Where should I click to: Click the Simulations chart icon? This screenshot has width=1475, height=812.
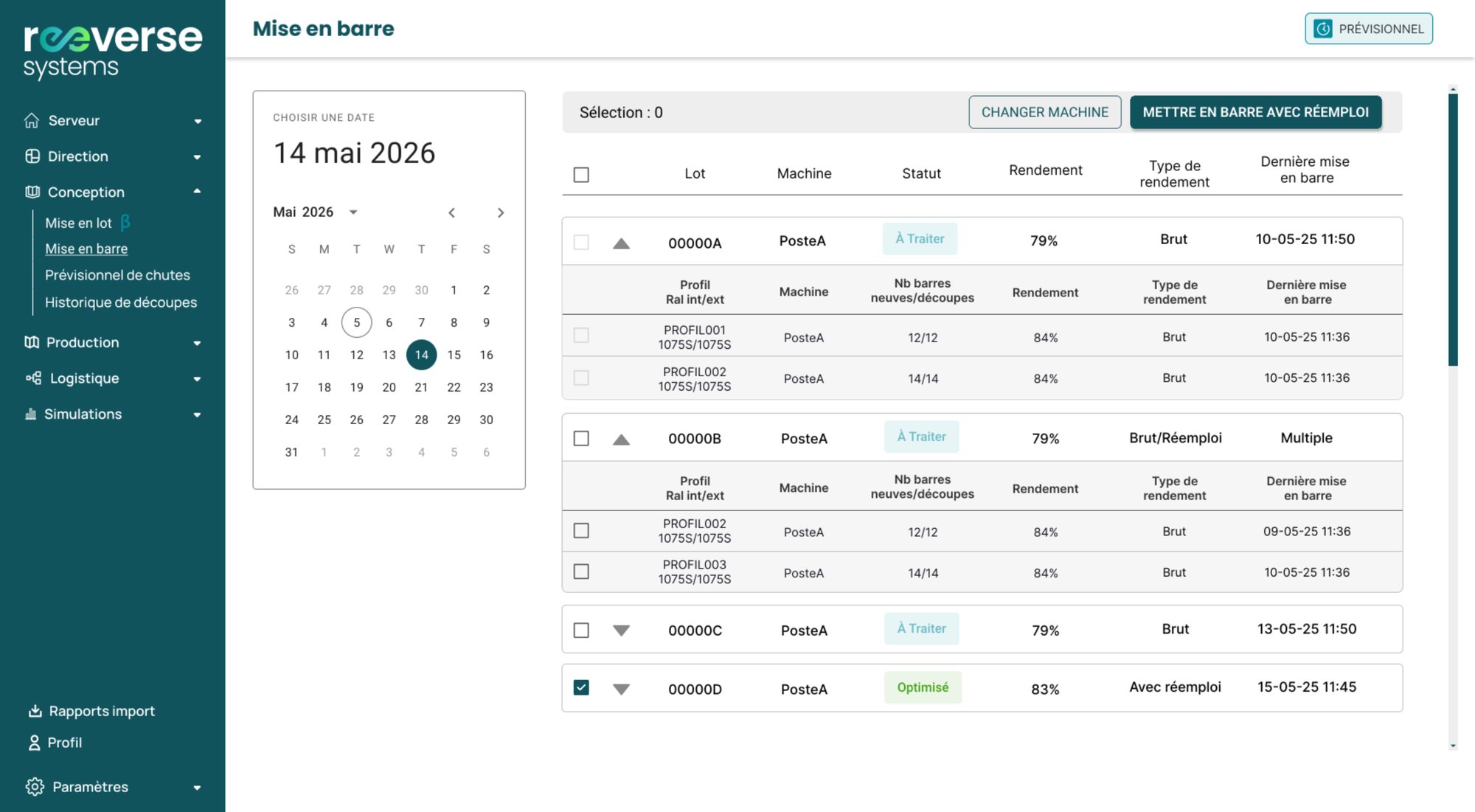pos(31,414)
